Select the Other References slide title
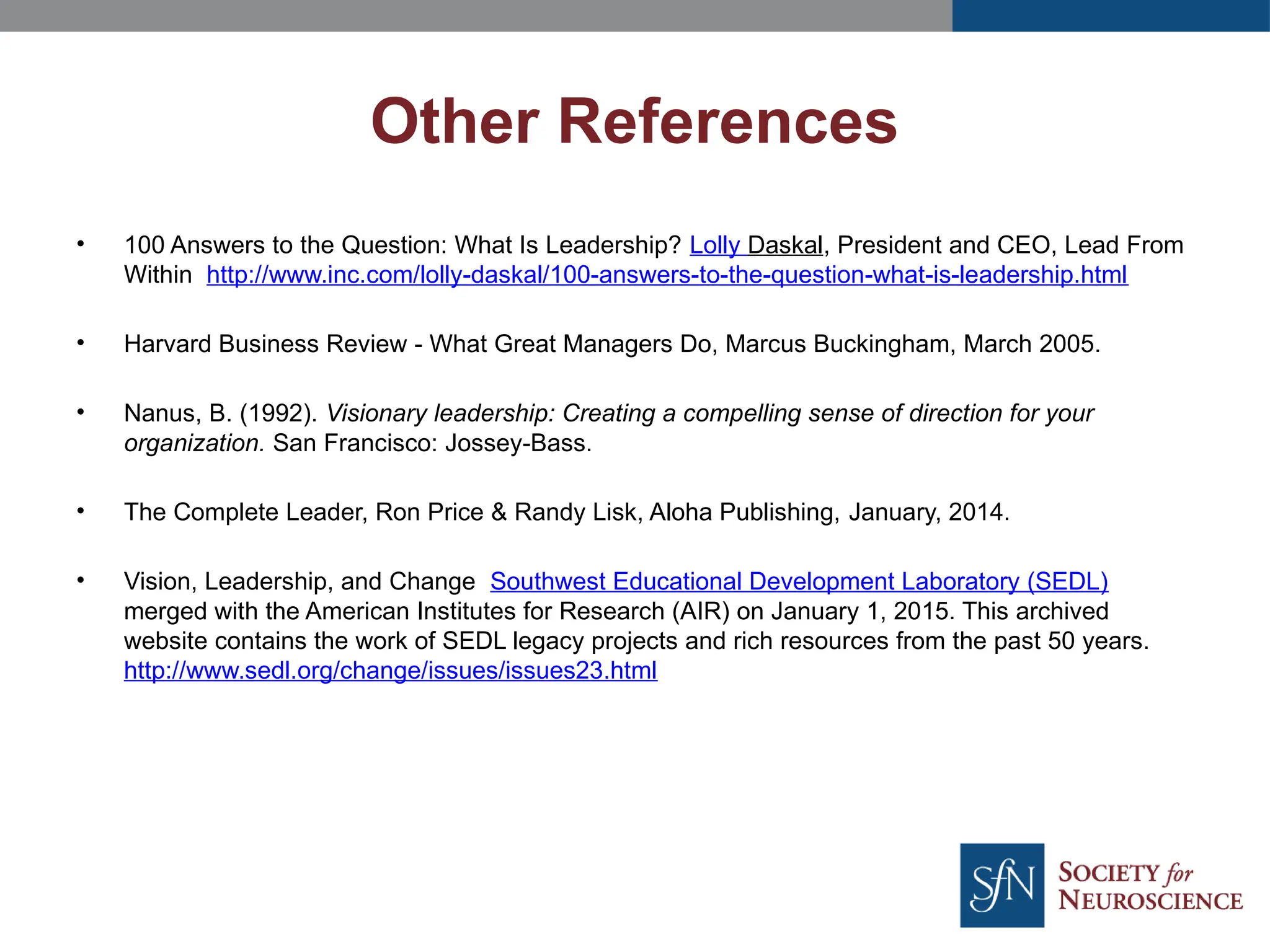This screenshot has width=1270, height=952. tap(634, 121)
